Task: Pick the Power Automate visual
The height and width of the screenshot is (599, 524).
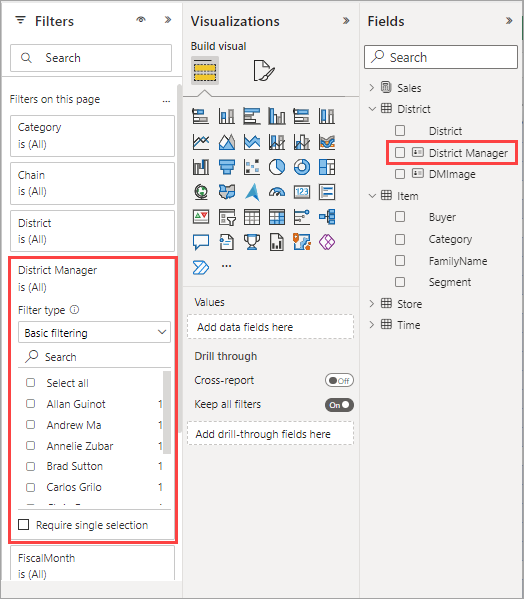Action: click(x=201, y=267)
